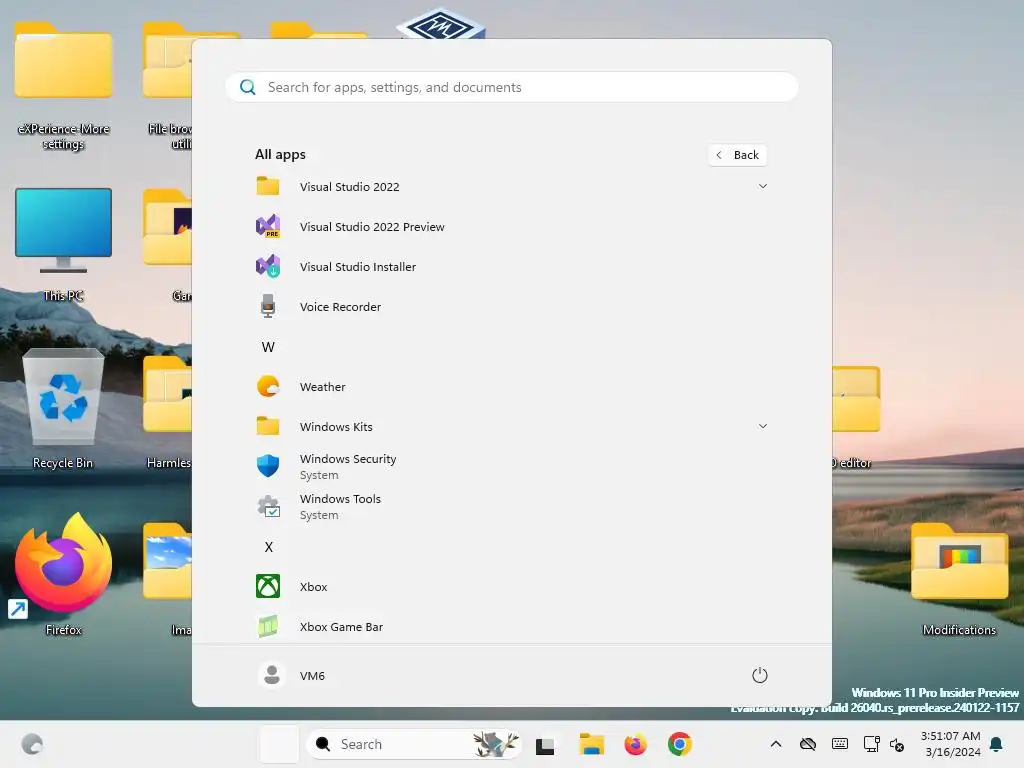The width and height of the screenshot is (1024, 768).
Task: Open Voice Recorder list entry text
Action: 340,306
